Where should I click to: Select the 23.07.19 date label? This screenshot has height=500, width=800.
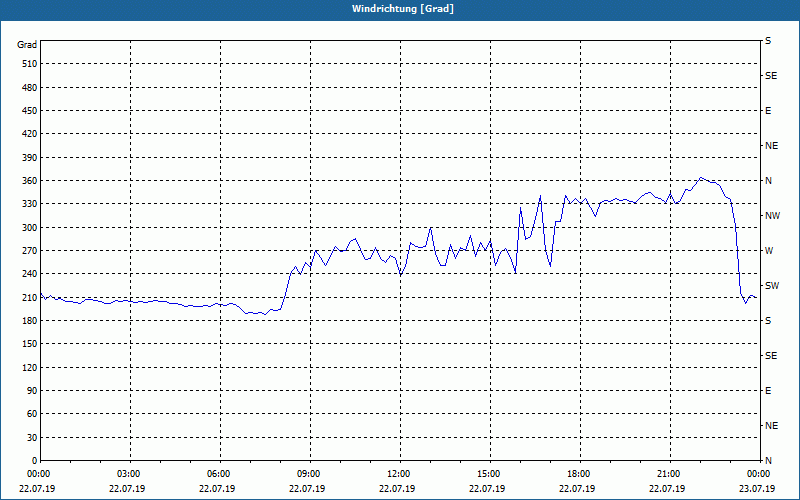coord(757,489)
